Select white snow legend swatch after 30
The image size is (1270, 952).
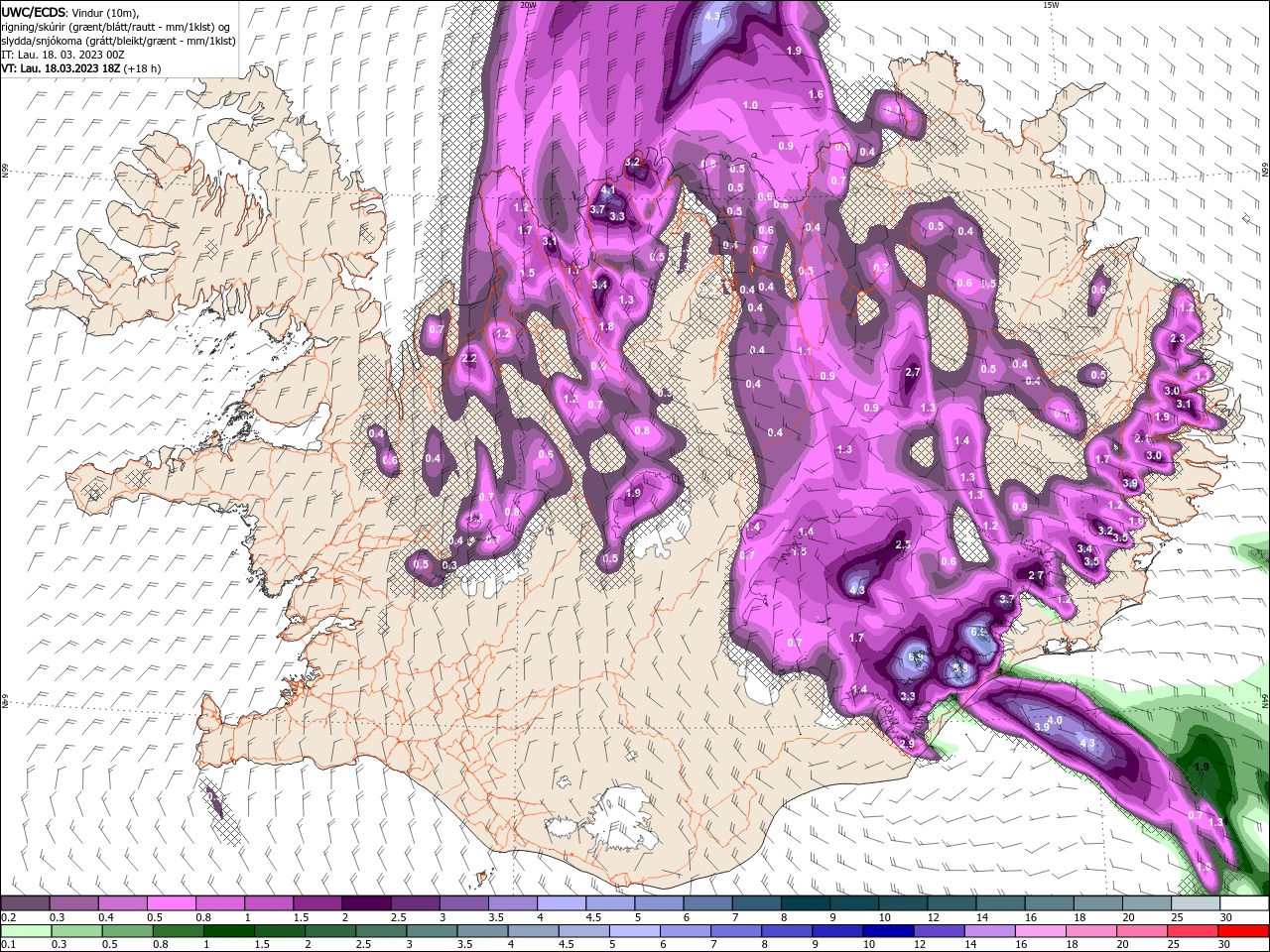[1244, 903]
